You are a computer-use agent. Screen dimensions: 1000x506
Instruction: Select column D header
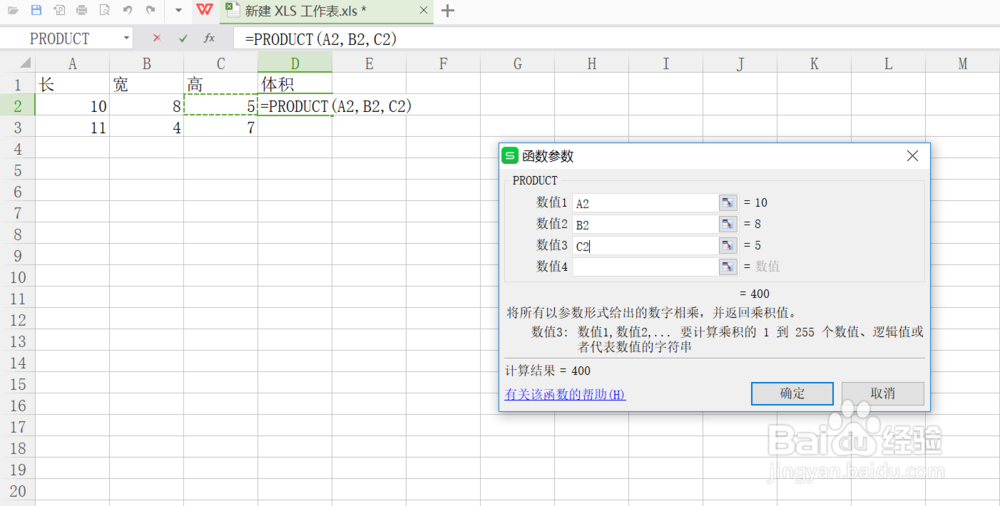pos(295,63)
